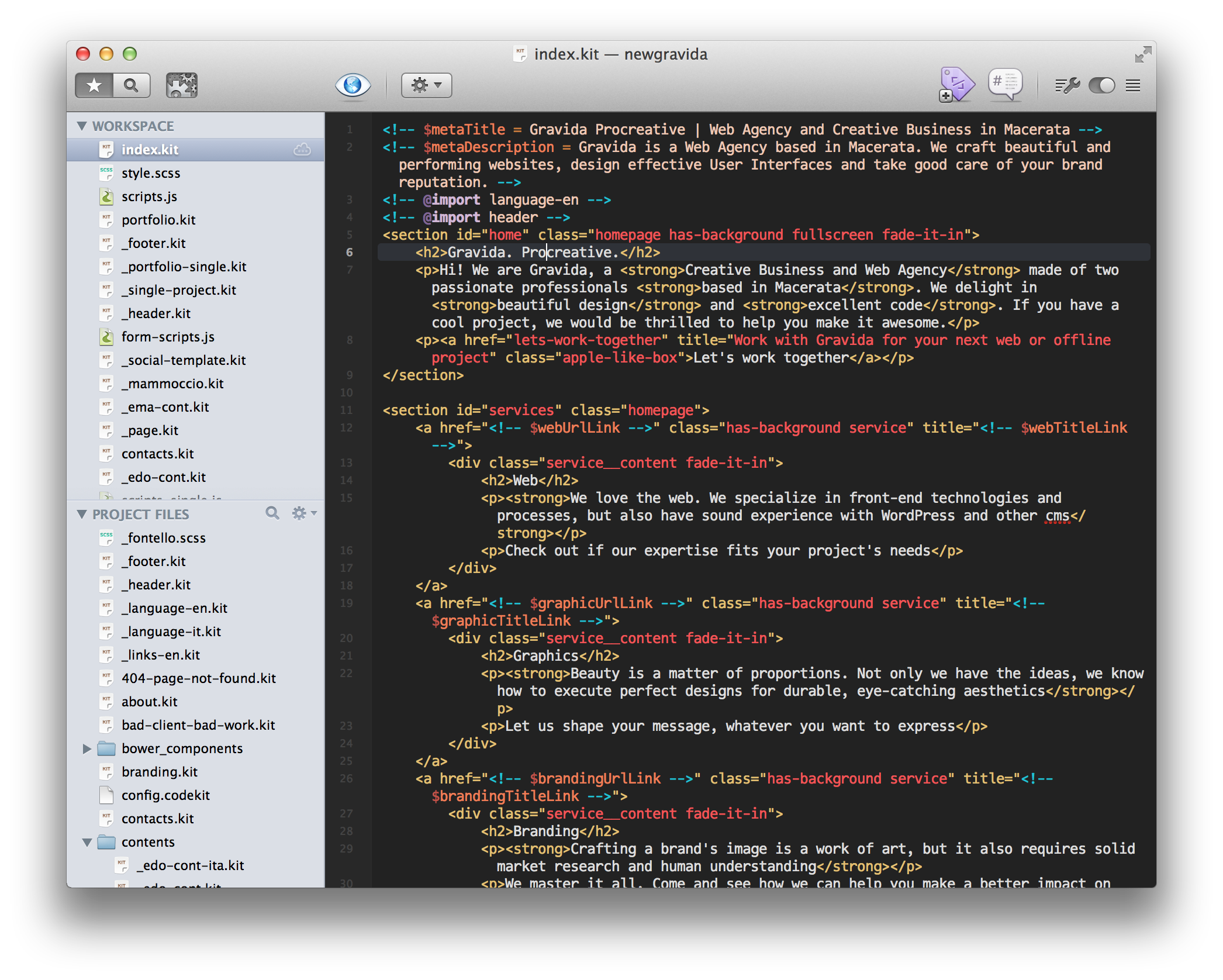Search project files with magnifier icon
1223x980 pixels.
pos(272,513)
